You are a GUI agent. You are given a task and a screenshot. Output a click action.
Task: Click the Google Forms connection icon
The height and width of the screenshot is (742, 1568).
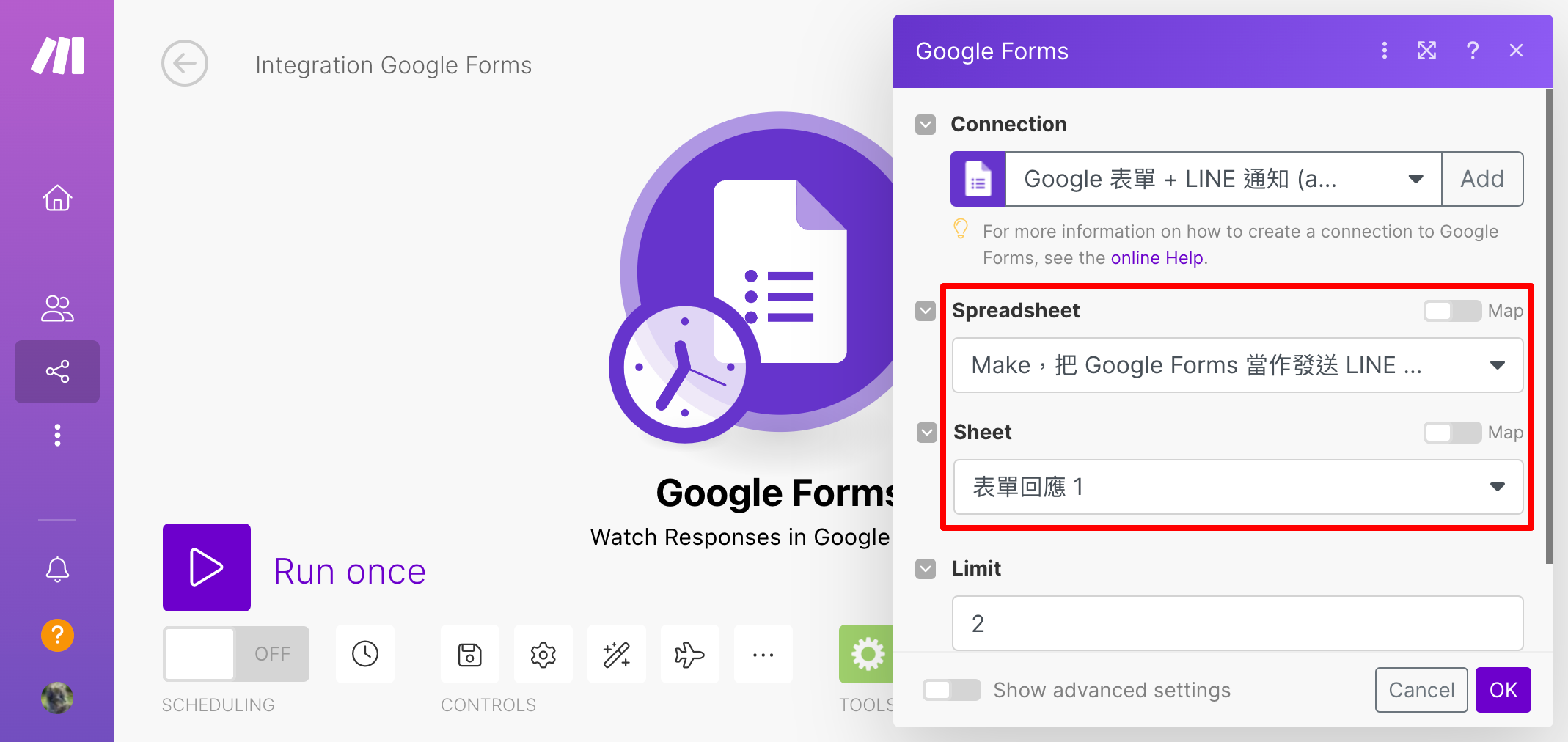[978, 179]
